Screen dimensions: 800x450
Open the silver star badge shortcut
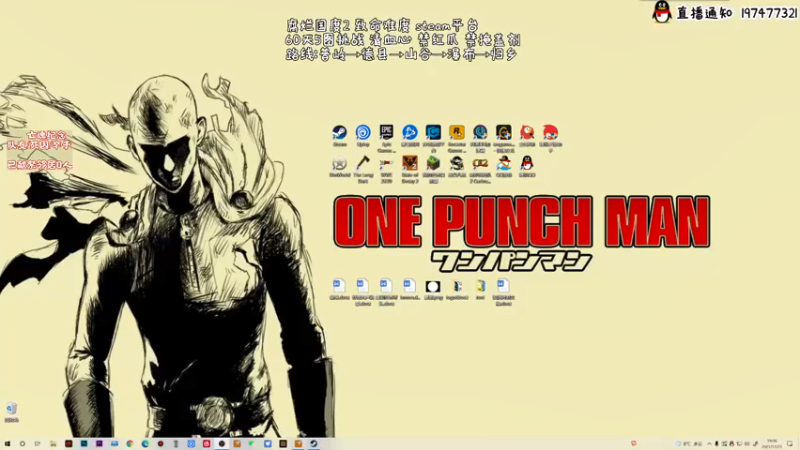pyautogui.click(x=339, y=167)
